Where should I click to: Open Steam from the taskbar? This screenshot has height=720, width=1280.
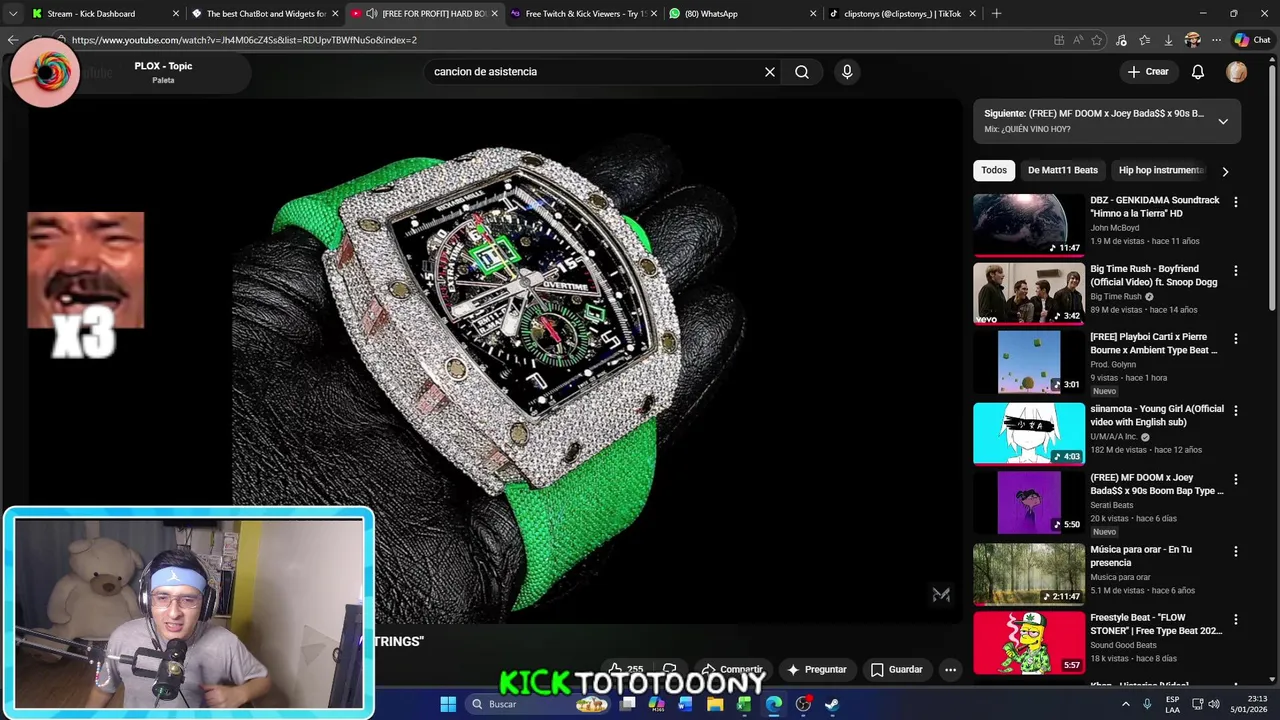click(x=832, y=704)
